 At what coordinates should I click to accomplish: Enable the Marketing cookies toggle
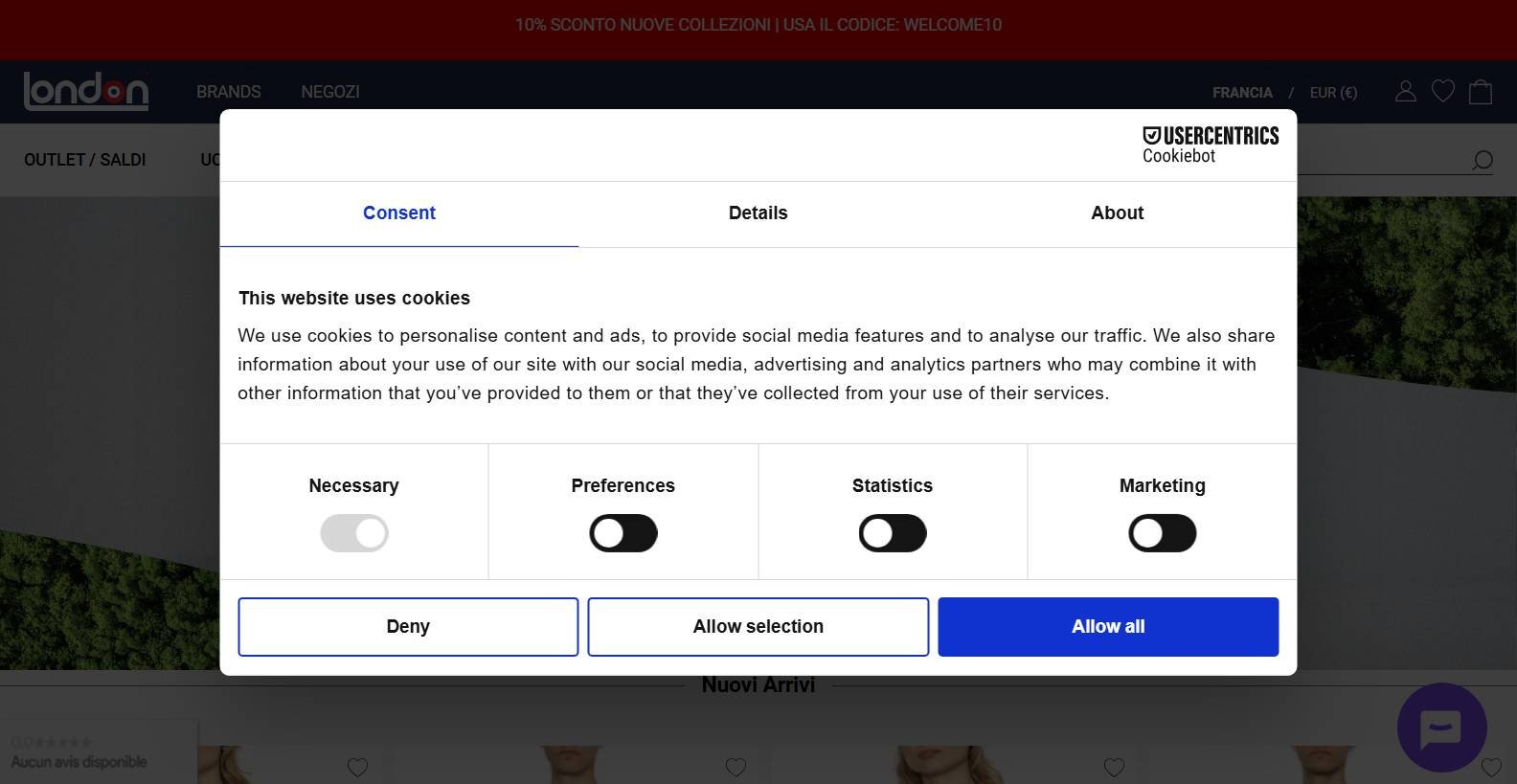pyautogui.click(x=1163, y=533)
